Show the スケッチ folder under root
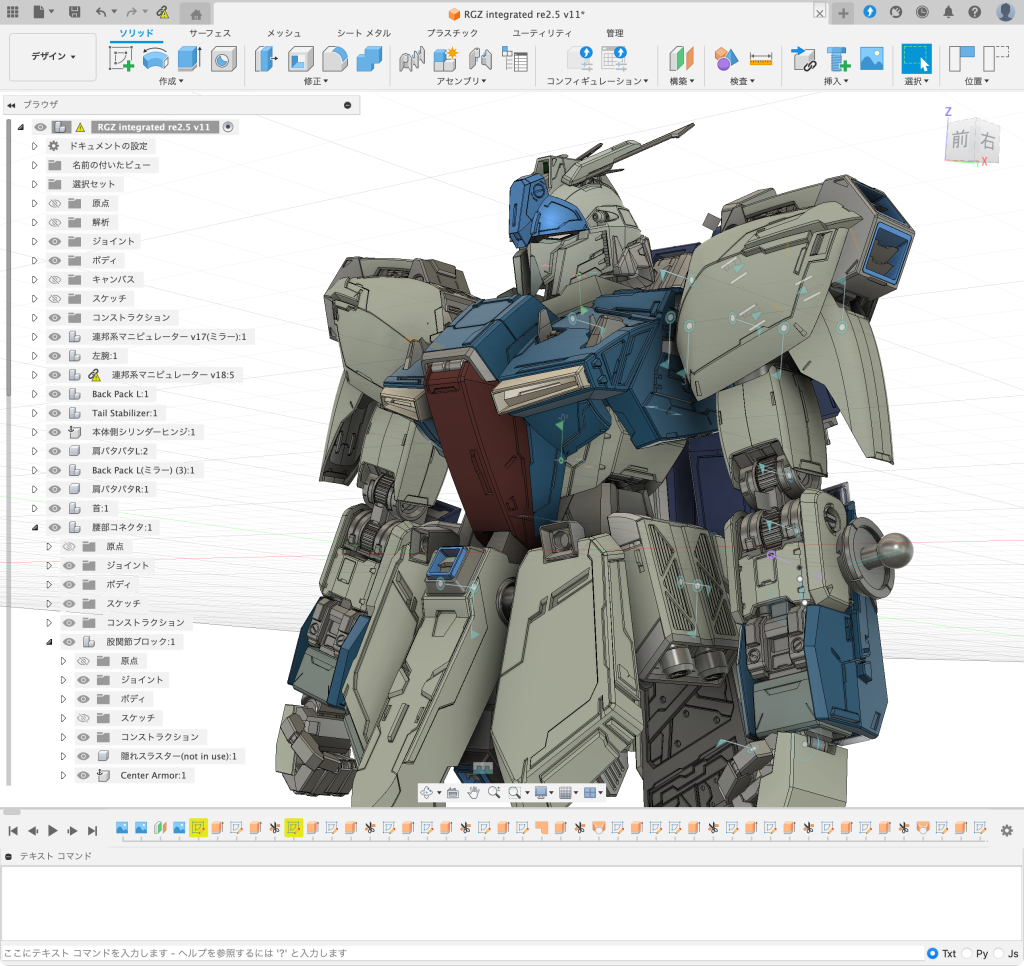 (55, 299)
